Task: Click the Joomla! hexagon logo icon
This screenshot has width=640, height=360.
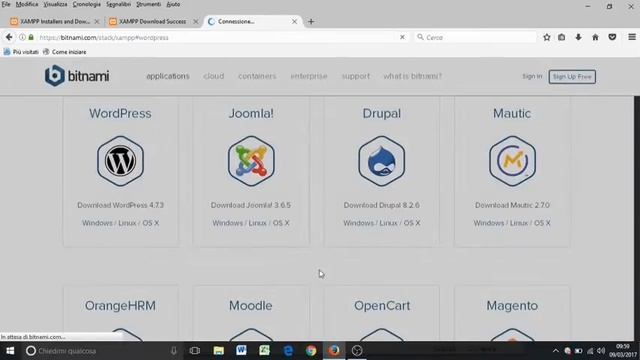Action: point(251,161)
